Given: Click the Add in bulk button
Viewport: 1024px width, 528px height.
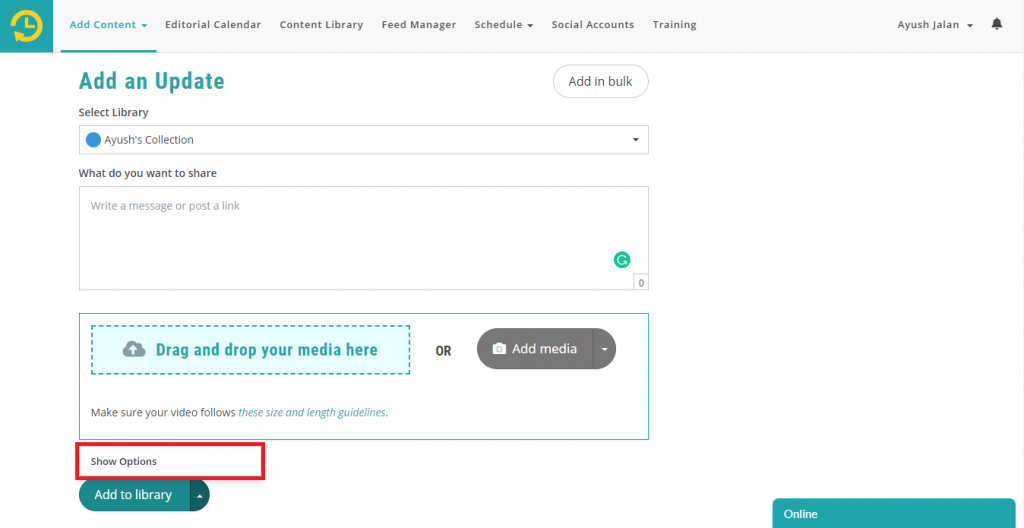Looking at the screenshot, I should (601, 82).
